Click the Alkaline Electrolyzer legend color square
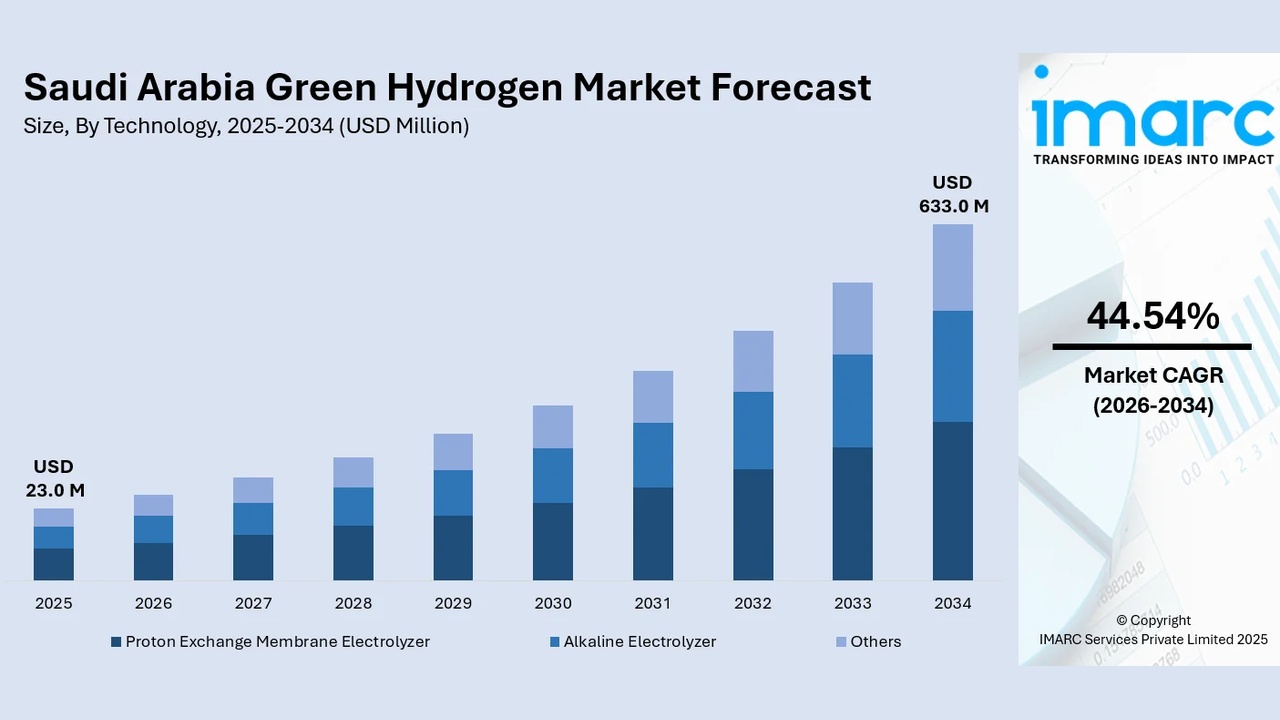Screen dimensions: 1280x720 click(x=554, y=642)
